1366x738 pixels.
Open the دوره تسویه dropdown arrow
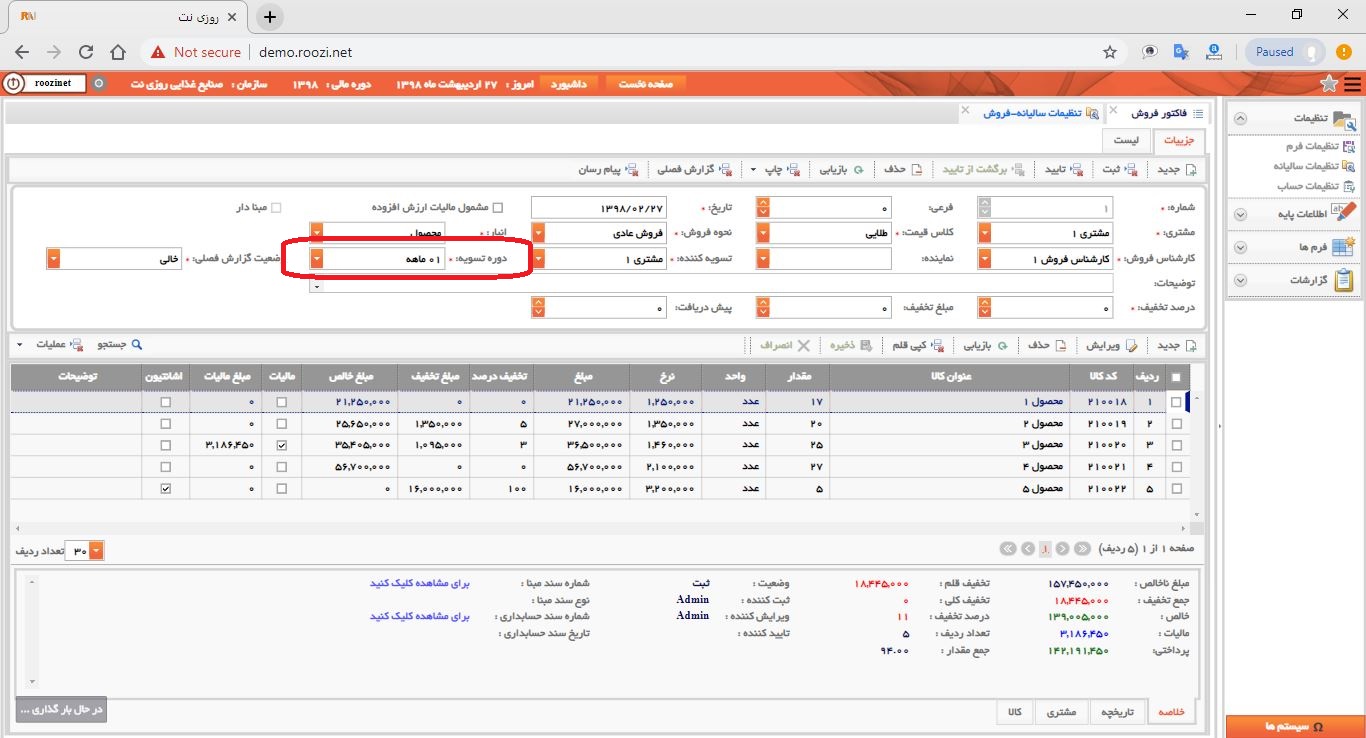317,259
